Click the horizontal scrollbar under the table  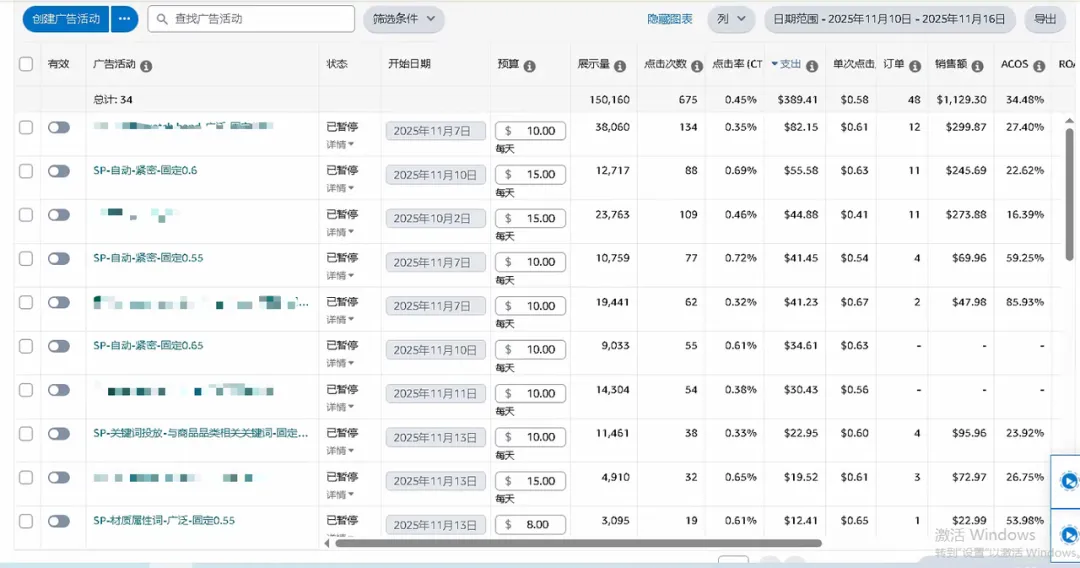[x=578, y=543]
